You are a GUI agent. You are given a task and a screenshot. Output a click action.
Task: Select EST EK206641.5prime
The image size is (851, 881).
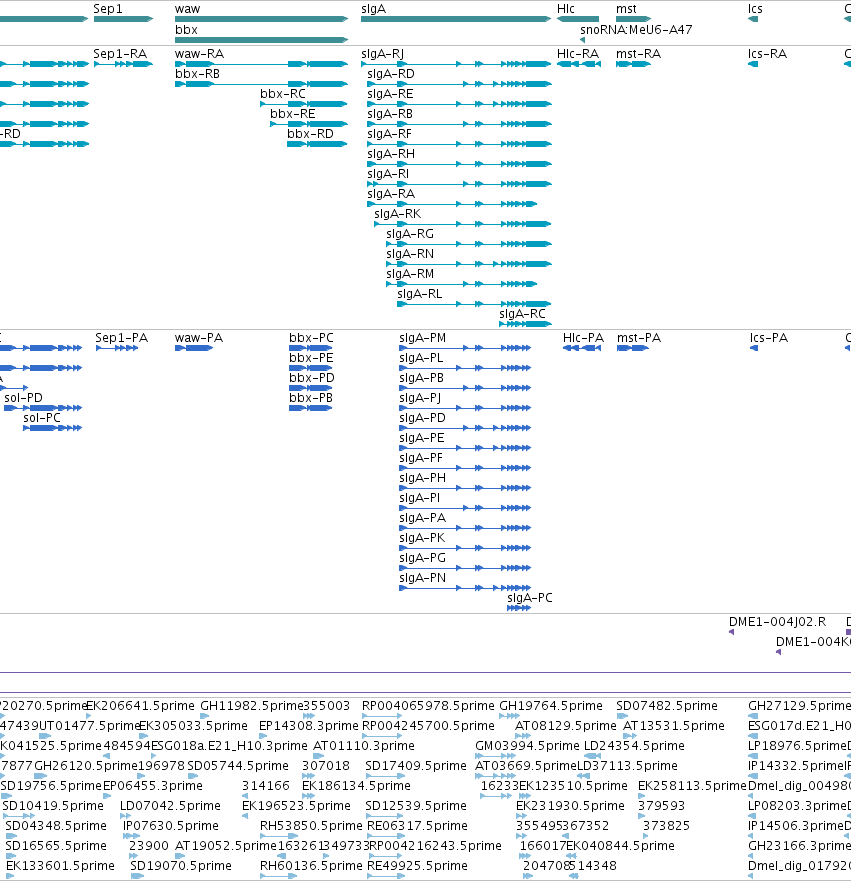(x=89, y=716)
